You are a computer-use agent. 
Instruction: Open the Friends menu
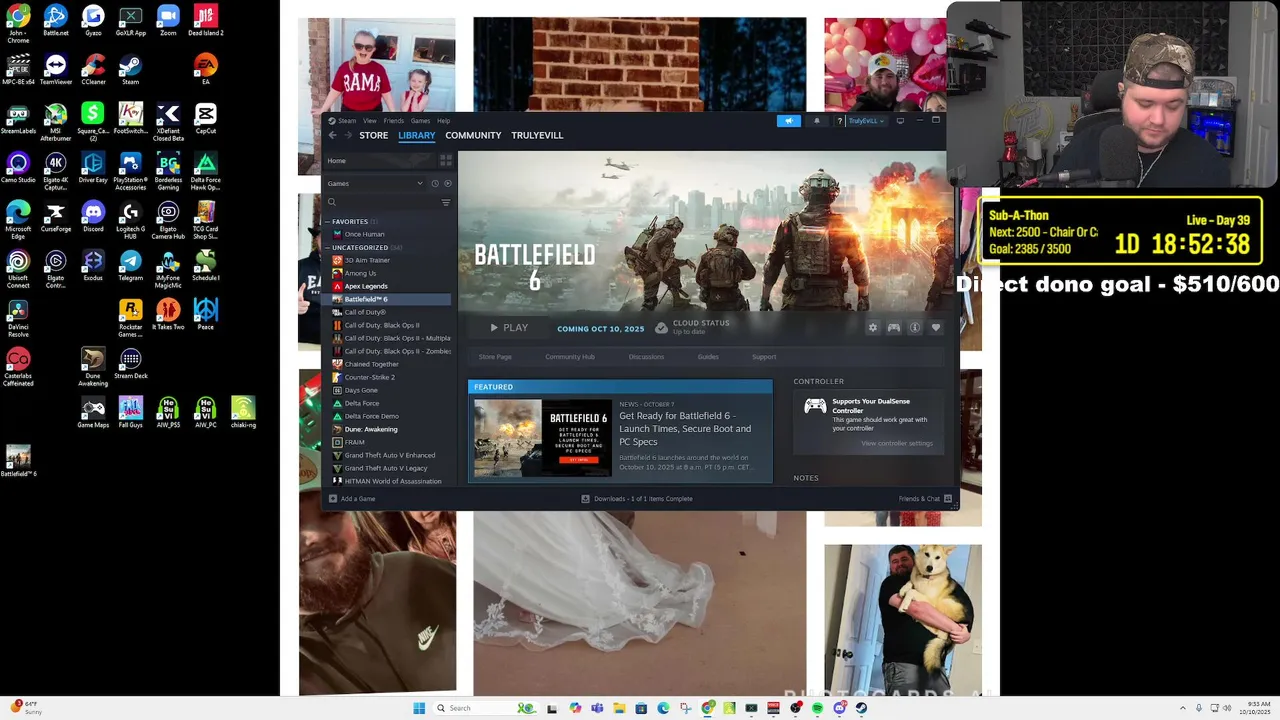pyautogui.click(x=394, y=121)
